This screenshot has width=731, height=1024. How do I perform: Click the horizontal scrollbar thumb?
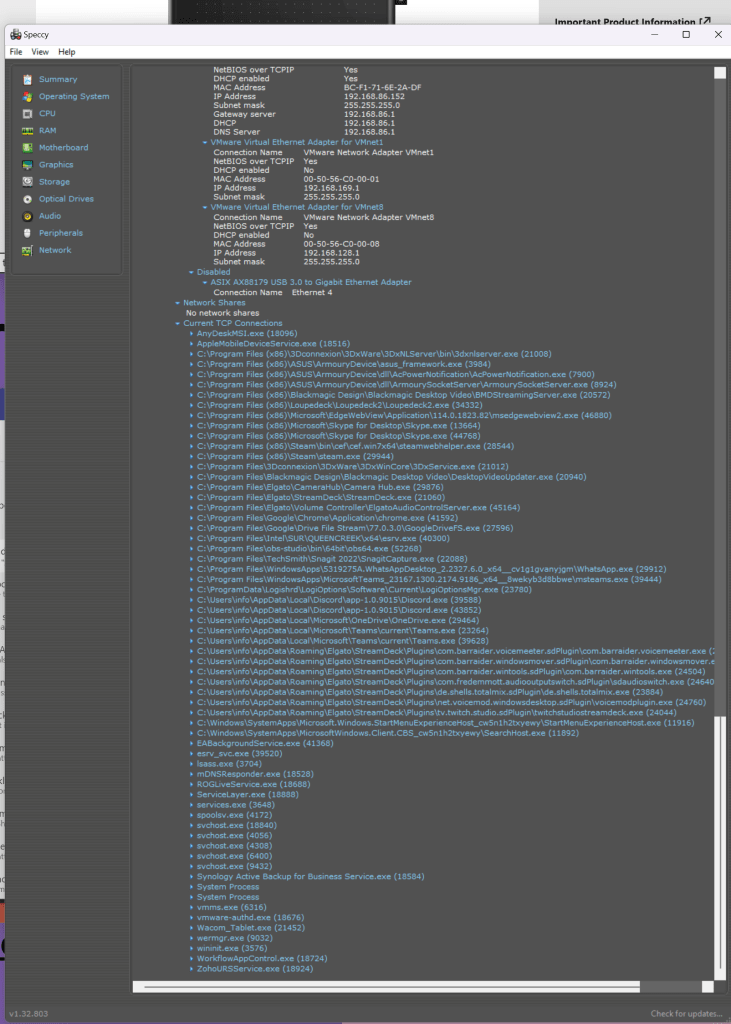(x=391, y=987)
